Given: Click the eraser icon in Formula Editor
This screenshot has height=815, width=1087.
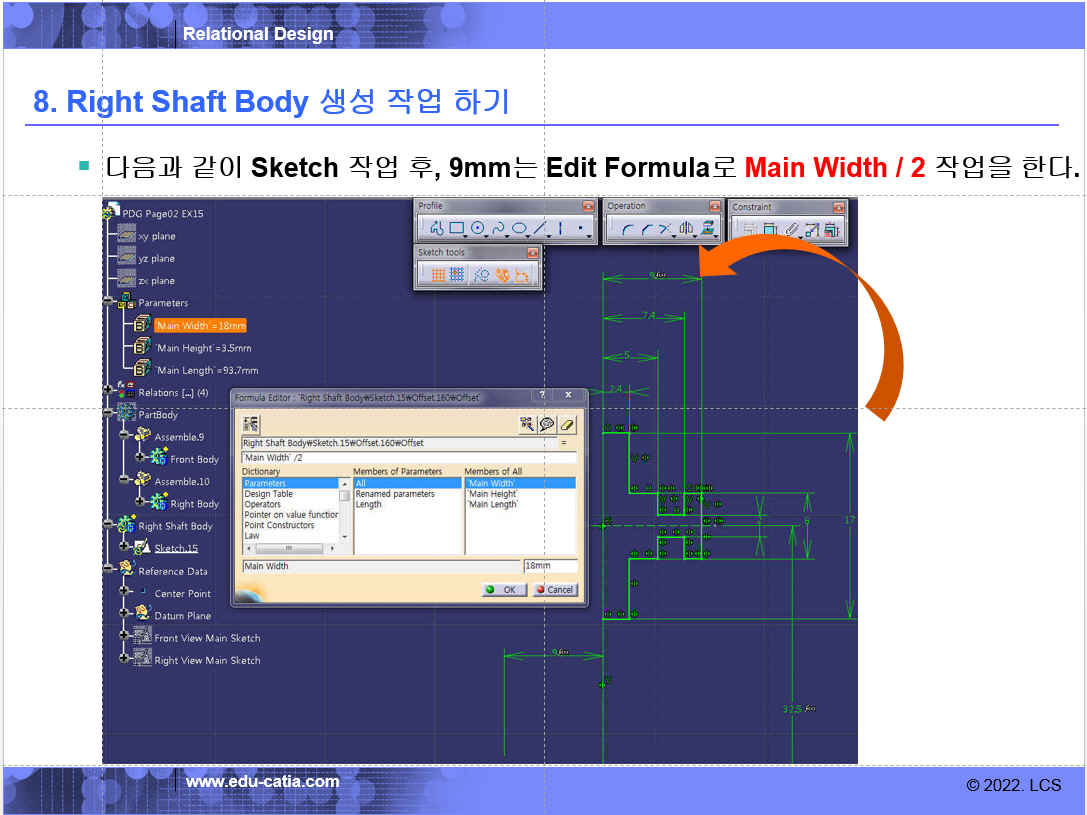Looking at the screenshot, I should coord(567,424).
